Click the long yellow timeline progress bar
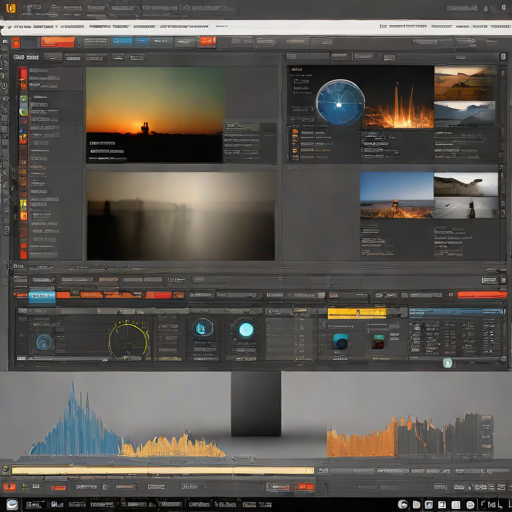The width and height of the screenshot is (512, 512). pyautogui.click(x=163, y=470)
